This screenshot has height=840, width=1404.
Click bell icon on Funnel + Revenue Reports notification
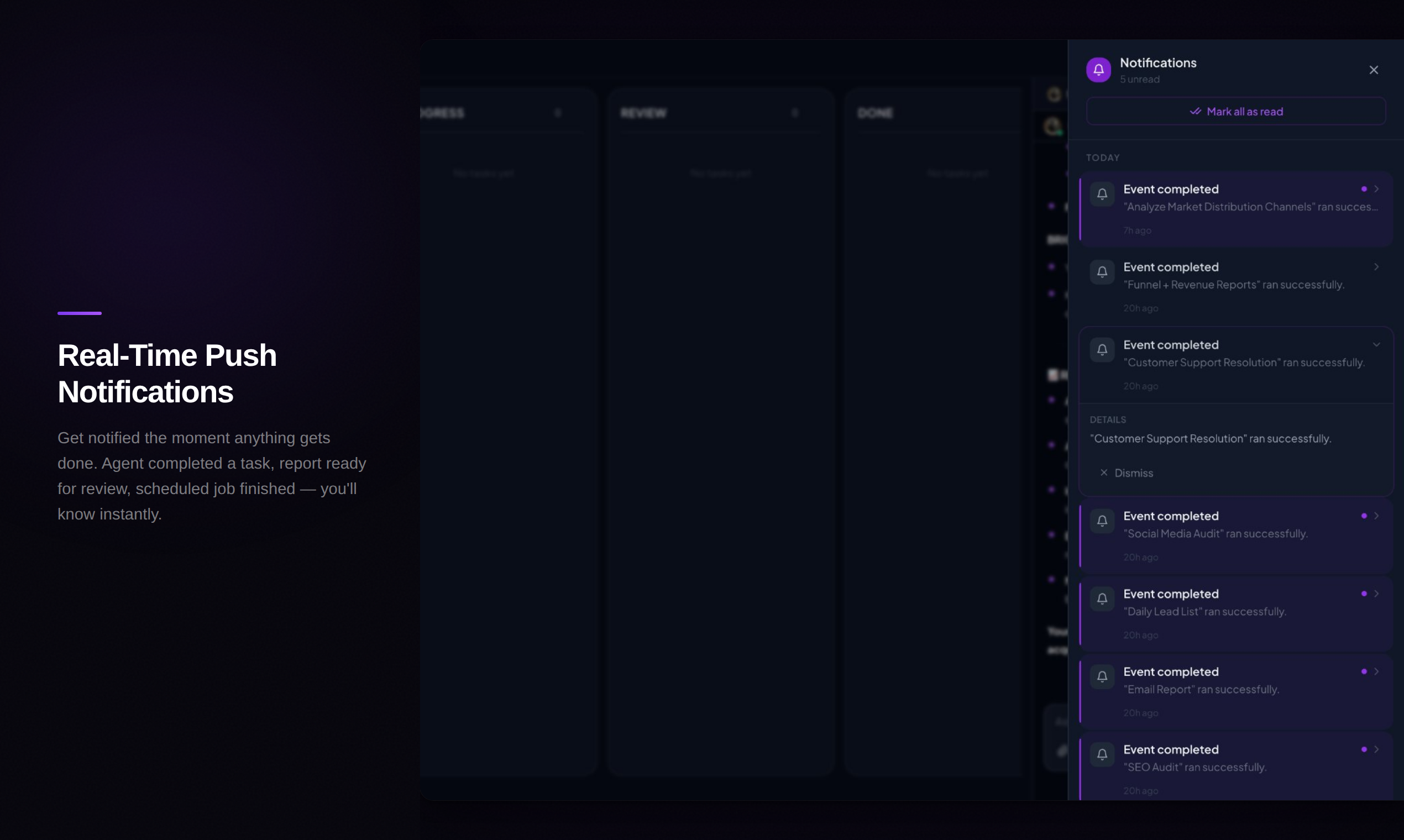coord(1102,272)
